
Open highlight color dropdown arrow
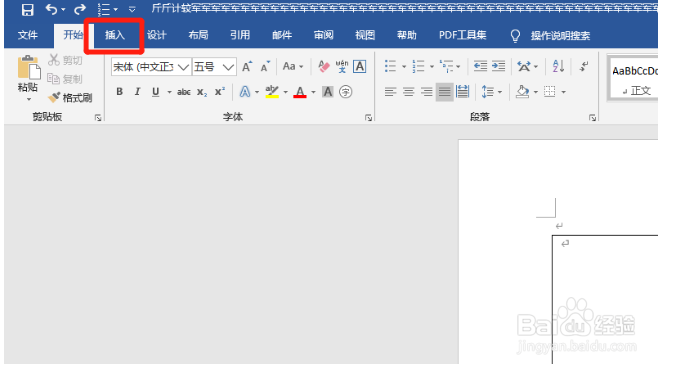(285, 92)
